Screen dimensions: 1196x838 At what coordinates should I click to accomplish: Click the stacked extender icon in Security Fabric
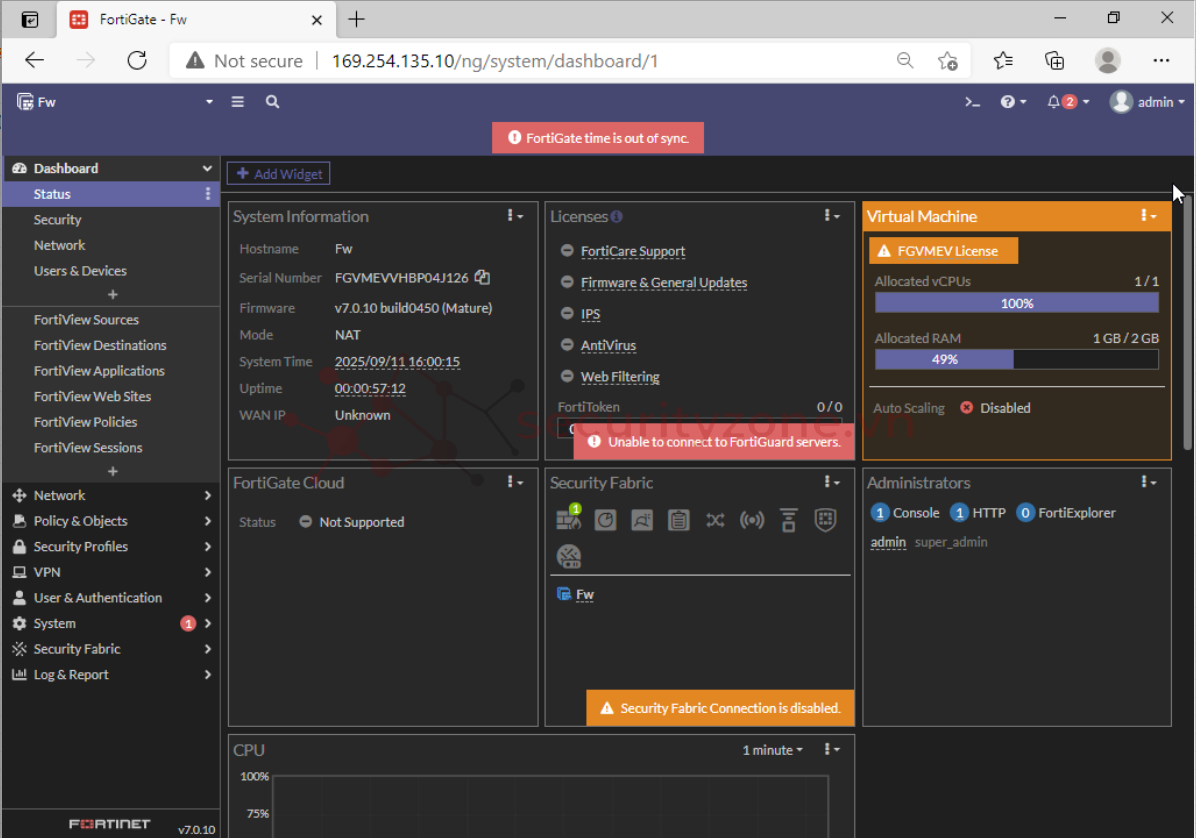[x=789, y=521]
